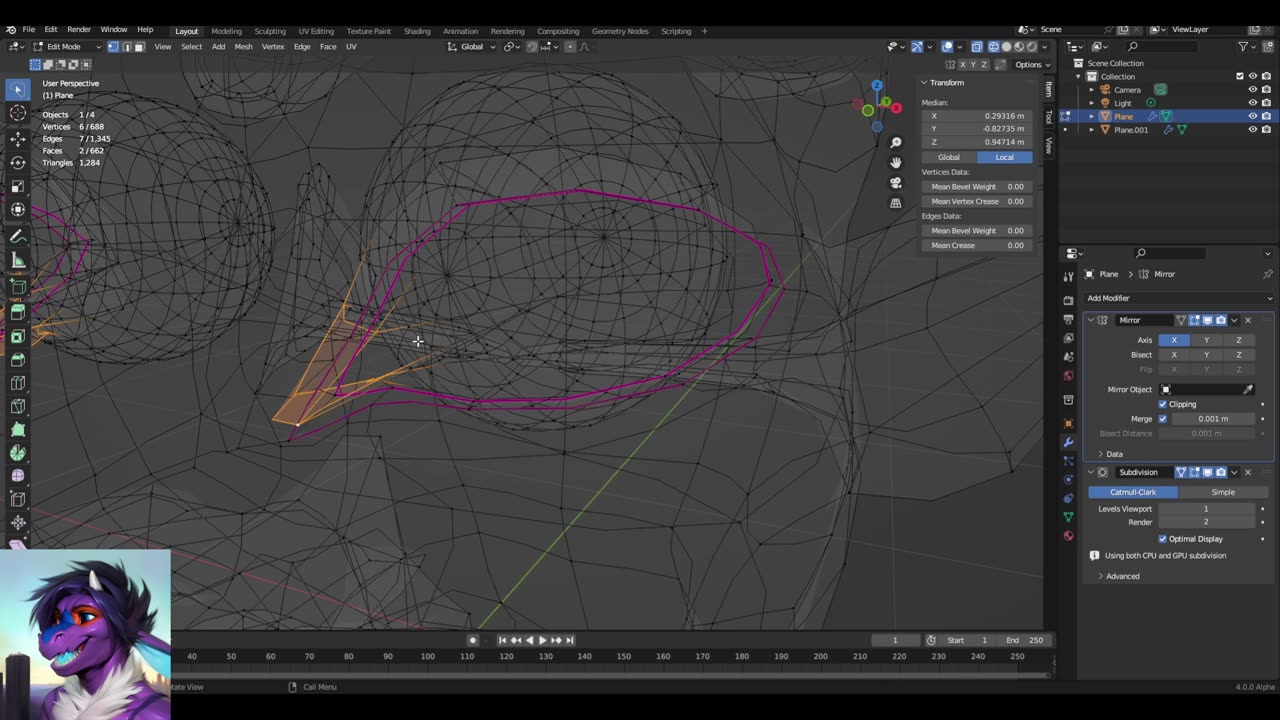Click the viewport zoom magnifier icon
Screen dimensions: 1280x720
click(896, 143)
